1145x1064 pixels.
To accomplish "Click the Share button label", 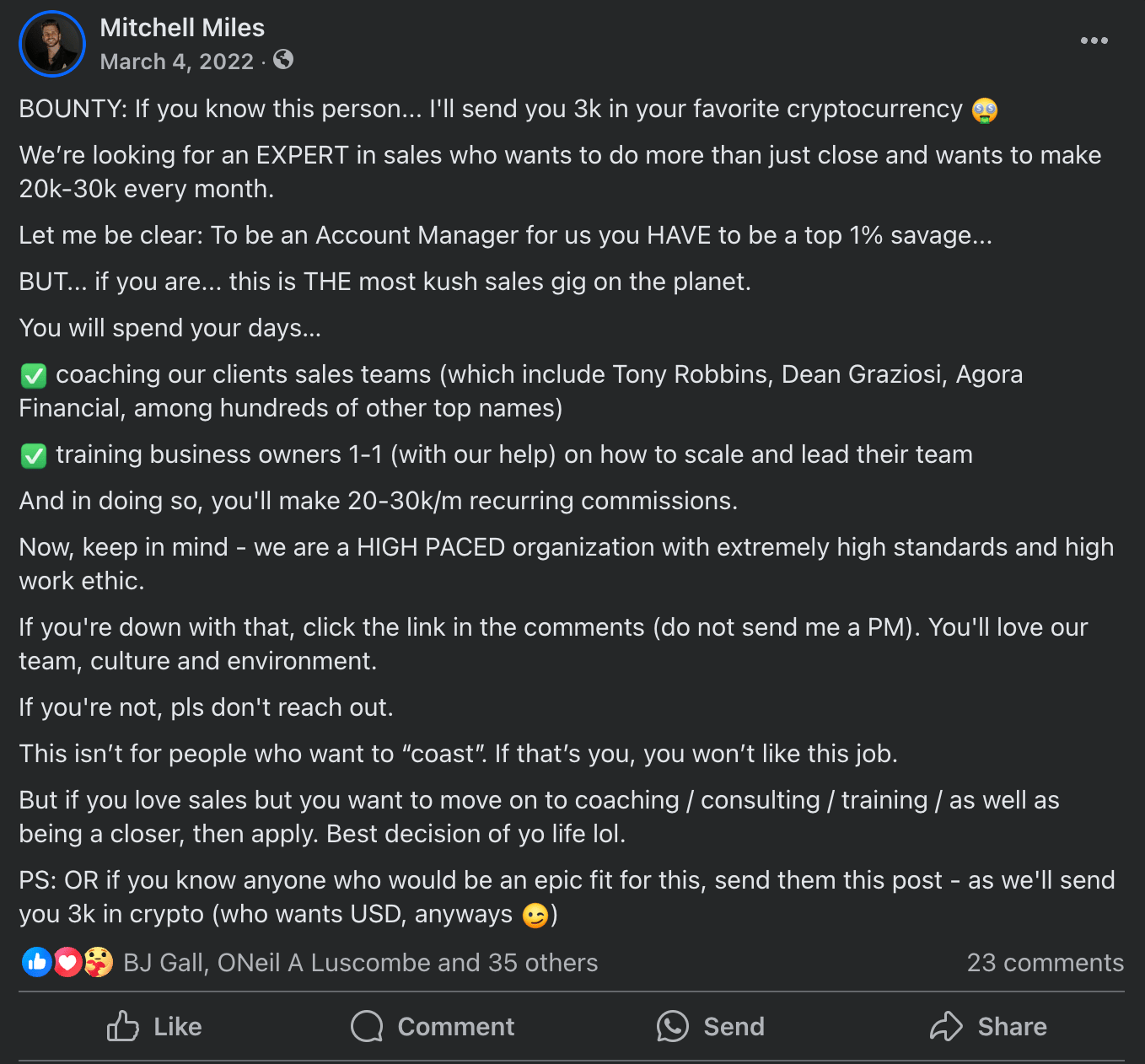I will 1012,1027.
